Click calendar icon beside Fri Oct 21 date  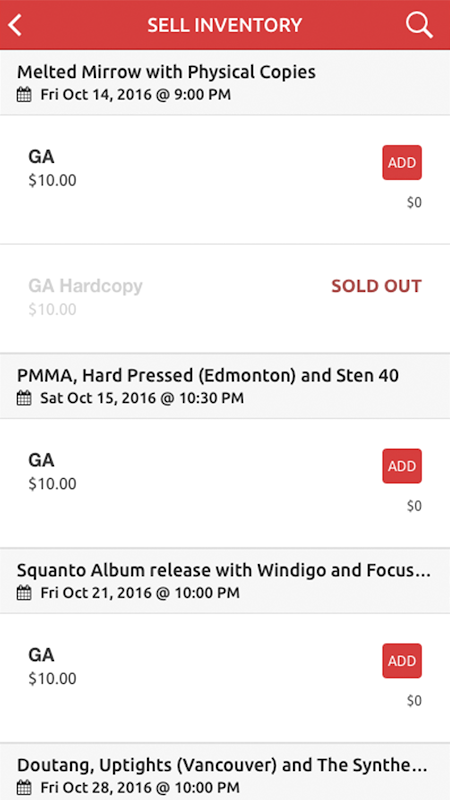pos(24,593)
